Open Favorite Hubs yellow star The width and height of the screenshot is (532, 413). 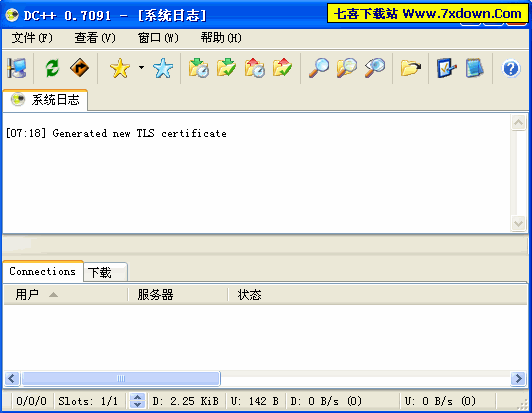[120, 68]
